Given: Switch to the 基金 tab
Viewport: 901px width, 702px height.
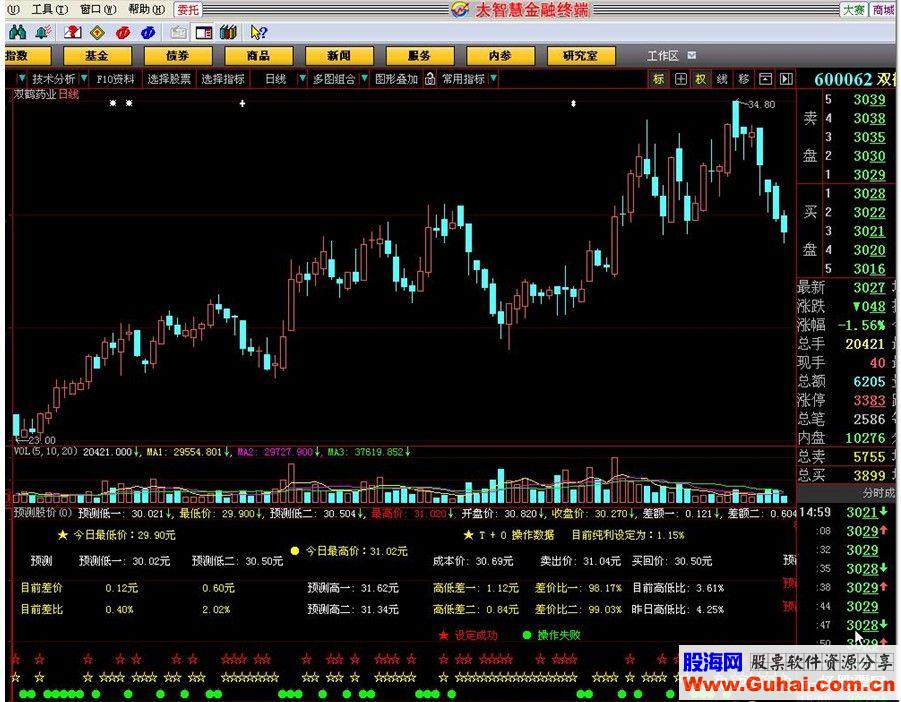Looking at the screenshot, I should click(97, 56).
